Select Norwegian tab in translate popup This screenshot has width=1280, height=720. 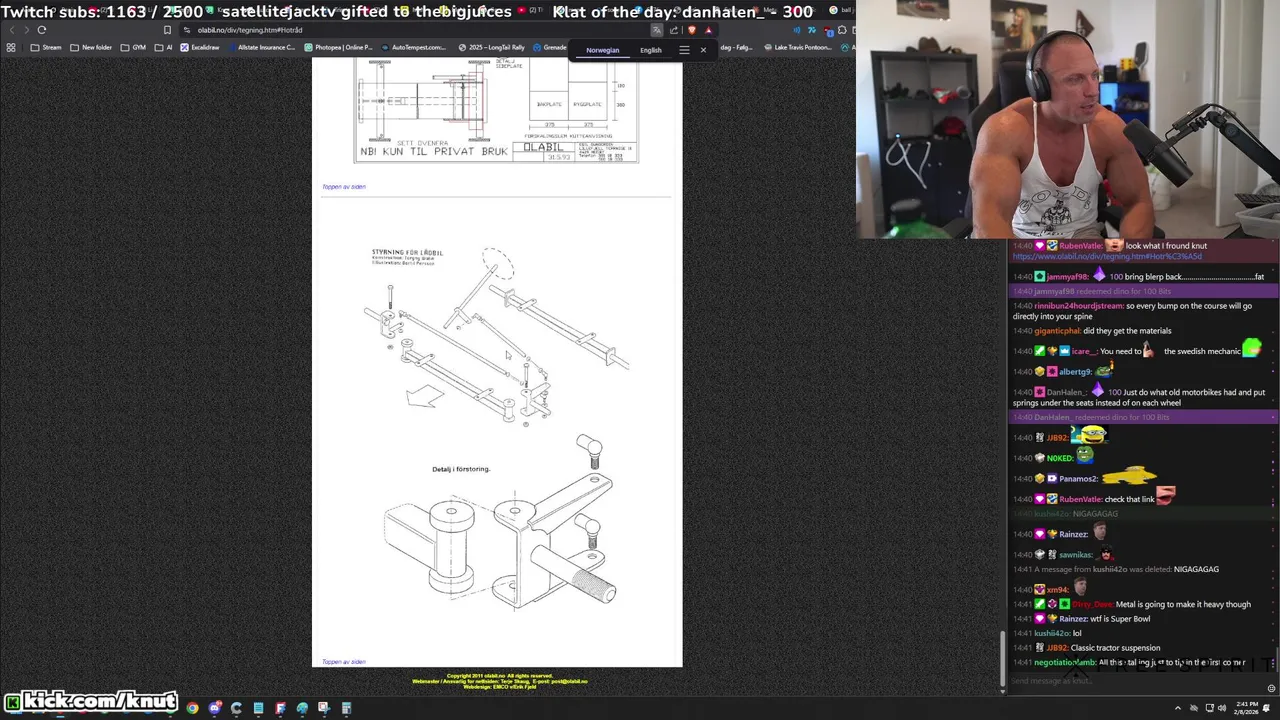tap(602, 50)
